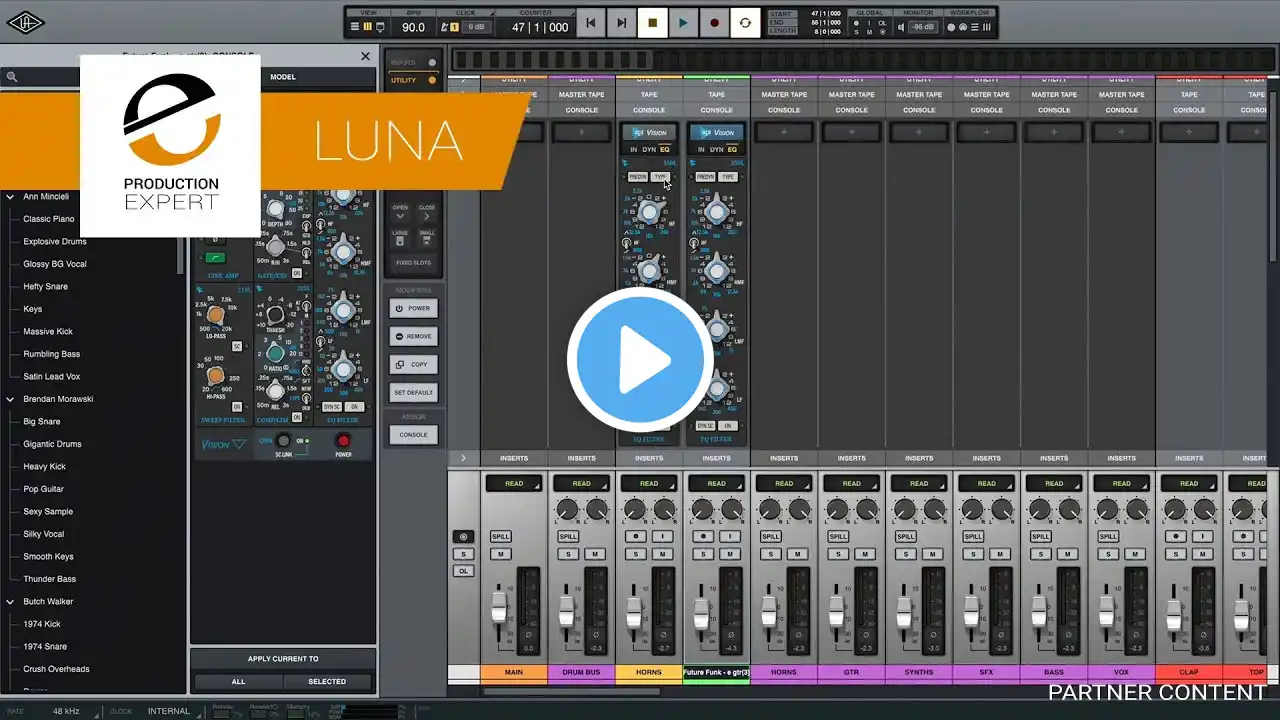Click the first WORKFLOW circle icon
The width and height of the screenshot is (1280, 720).
(951, 27)
